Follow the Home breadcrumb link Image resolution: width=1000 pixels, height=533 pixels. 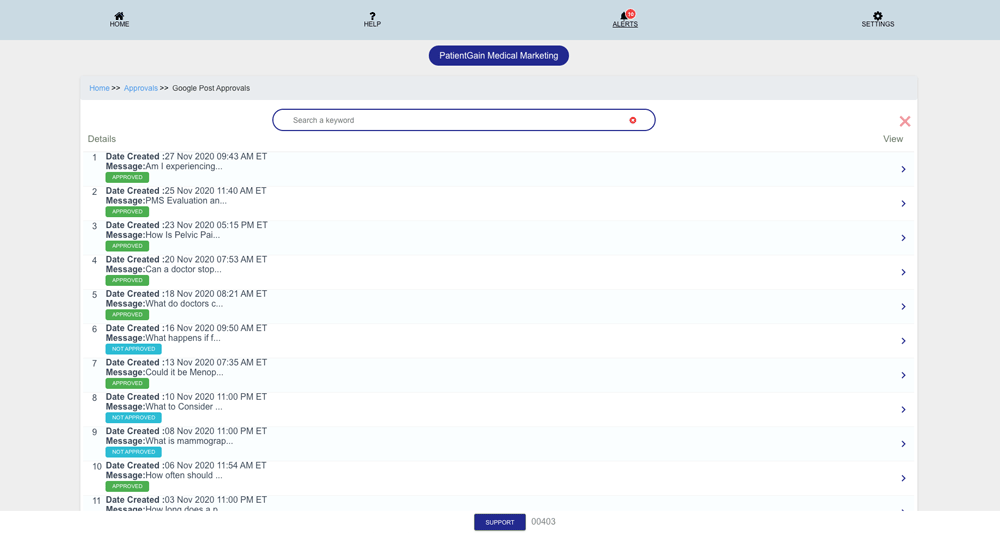[x=99, y=88]
